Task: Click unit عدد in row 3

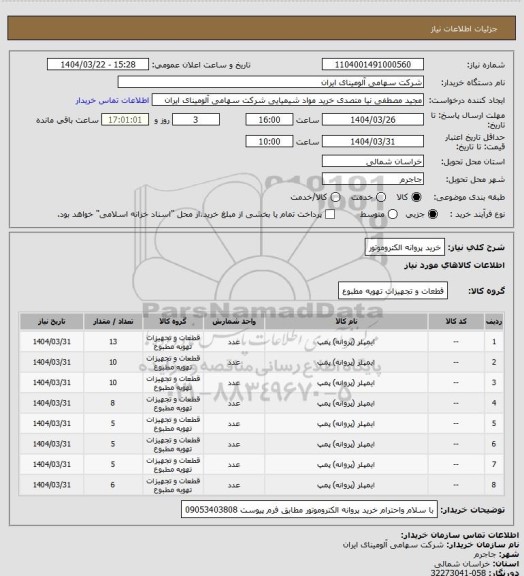Action: tap(234, 383)
